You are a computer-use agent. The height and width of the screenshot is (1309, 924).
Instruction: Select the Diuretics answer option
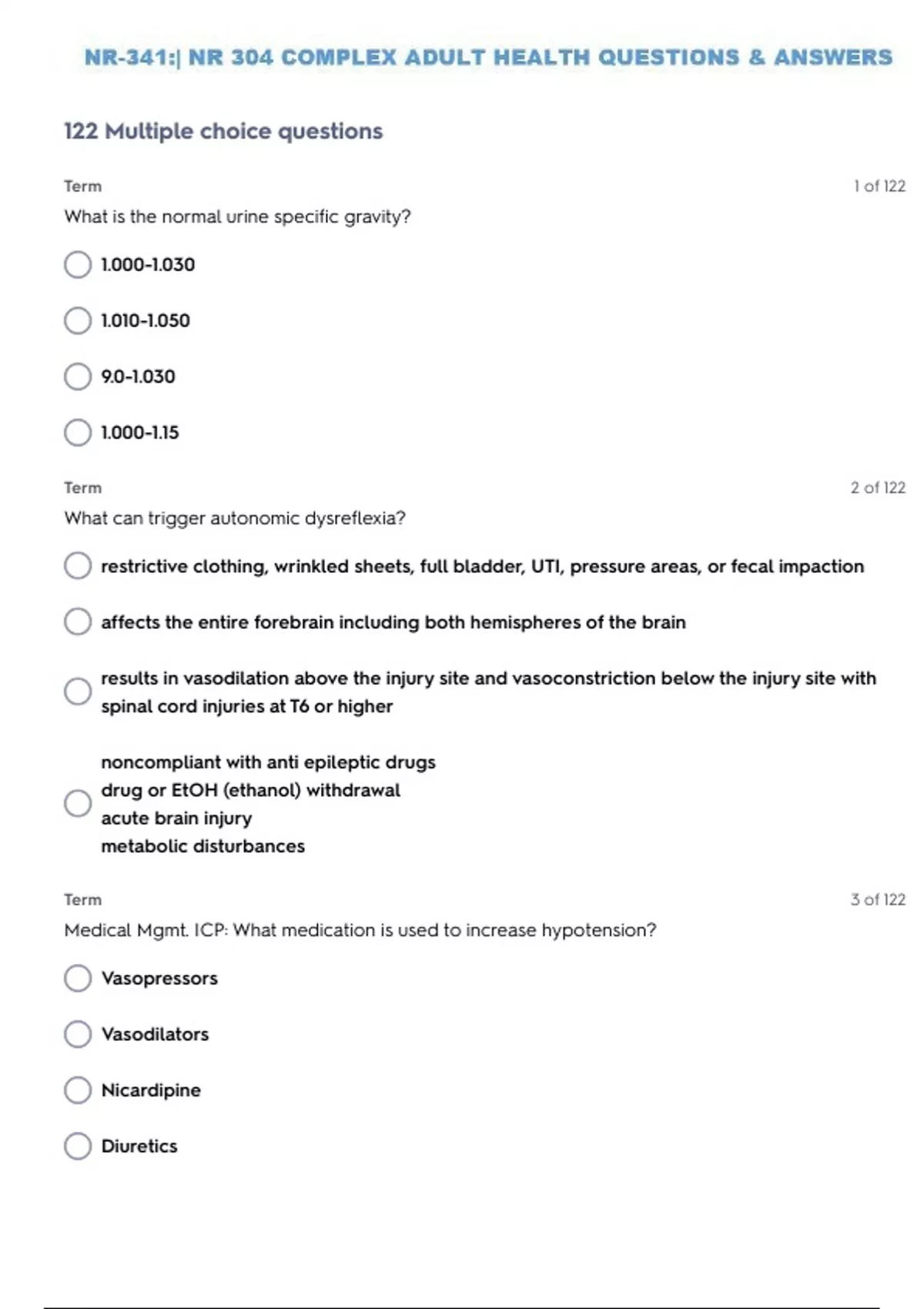click(78, 1146)
